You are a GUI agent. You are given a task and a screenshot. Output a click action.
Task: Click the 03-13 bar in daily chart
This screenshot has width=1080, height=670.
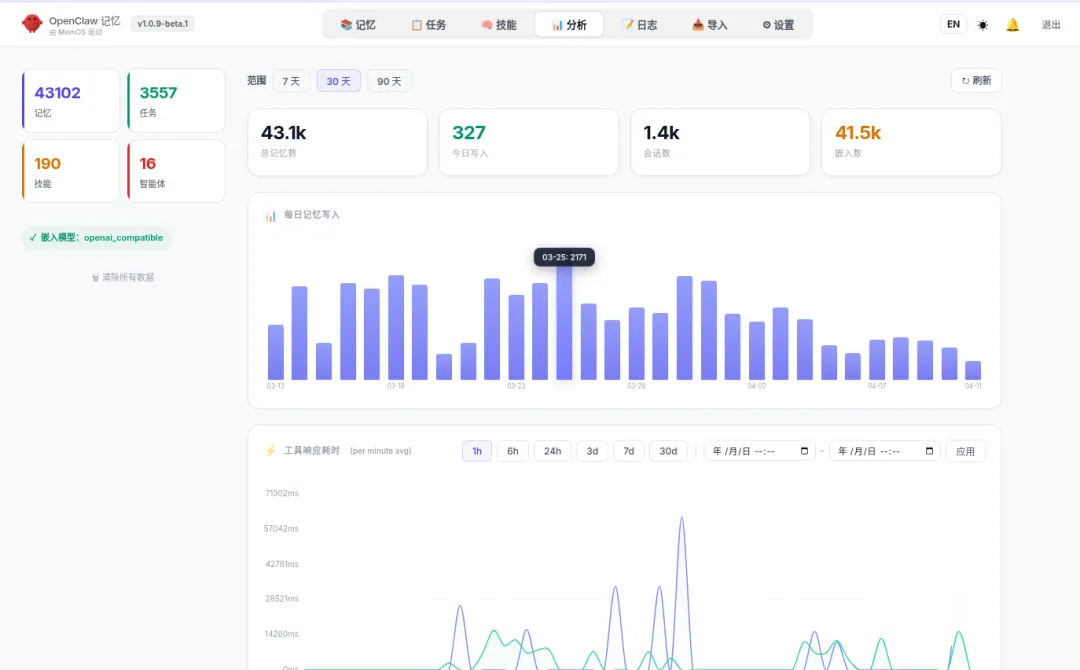coord(276,352)
